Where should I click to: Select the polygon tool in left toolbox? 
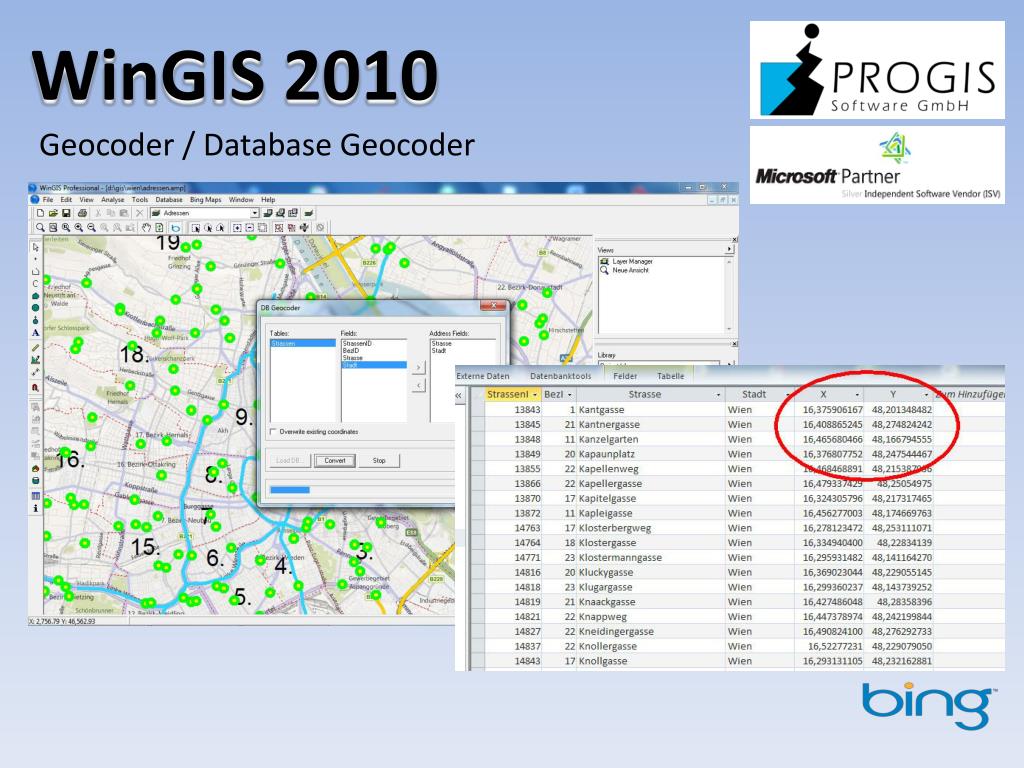coord(35,295)
